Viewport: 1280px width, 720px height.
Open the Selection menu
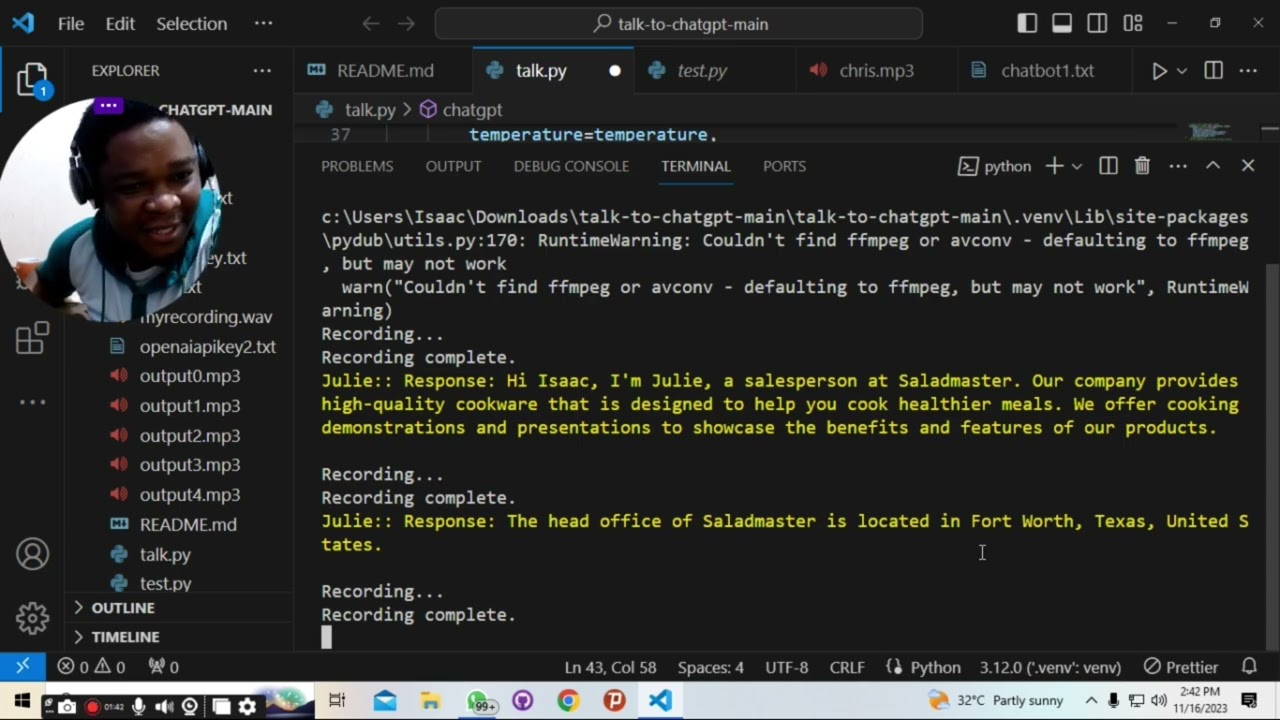click(x=192, y=23)
